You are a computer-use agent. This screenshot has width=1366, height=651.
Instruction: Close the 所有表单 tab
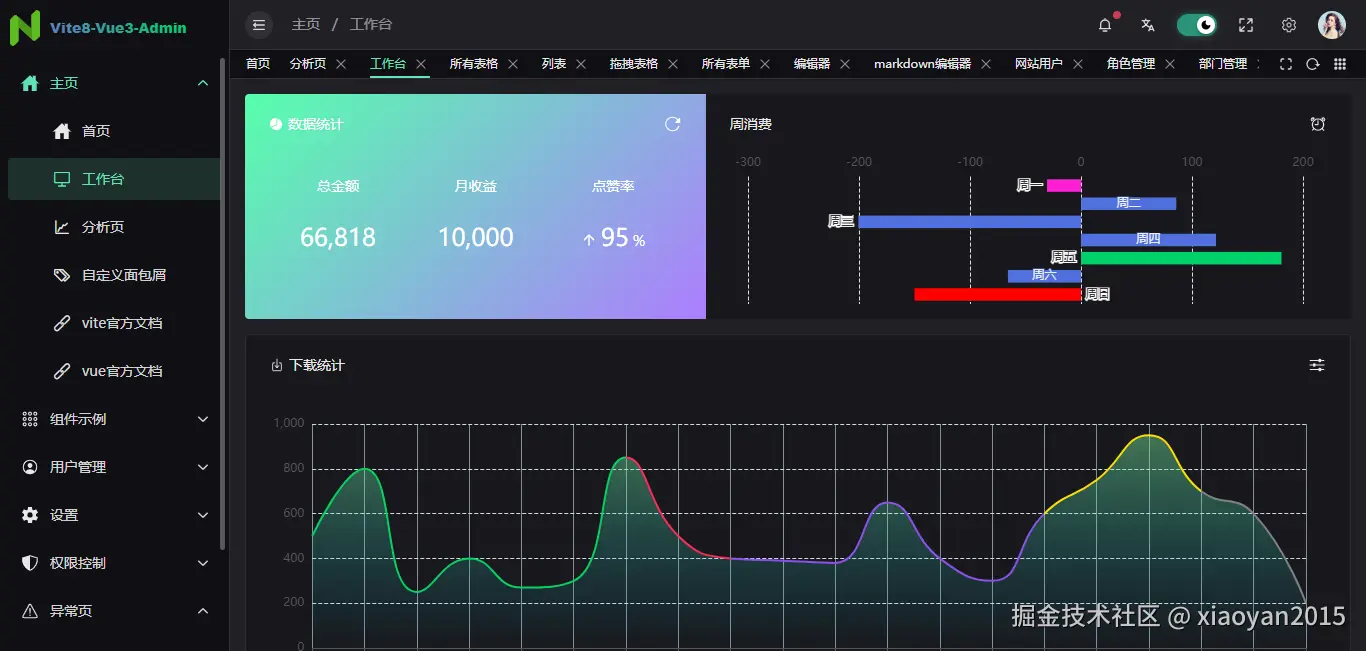[765, 64]
